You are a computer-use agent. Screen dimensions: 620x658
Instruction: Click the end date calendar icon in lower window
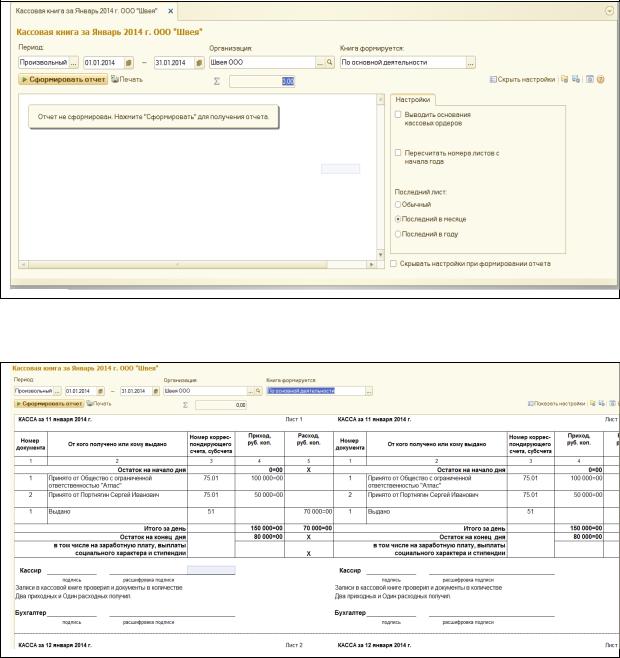156,391
